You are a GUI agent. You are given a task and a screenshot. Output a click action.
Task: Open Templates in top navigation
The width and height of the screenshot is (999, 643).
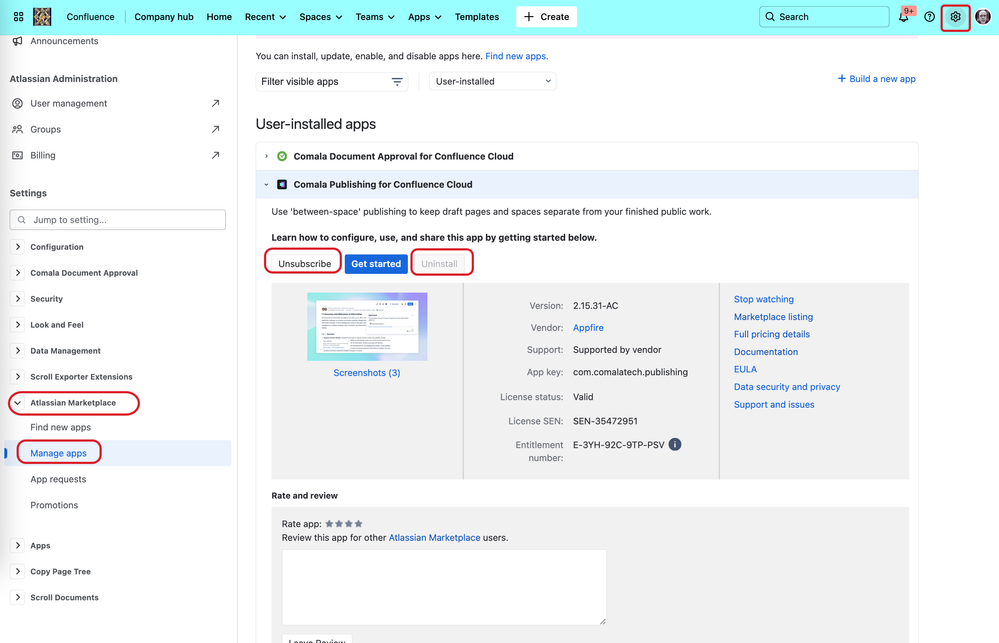click(x=477, y=17)
